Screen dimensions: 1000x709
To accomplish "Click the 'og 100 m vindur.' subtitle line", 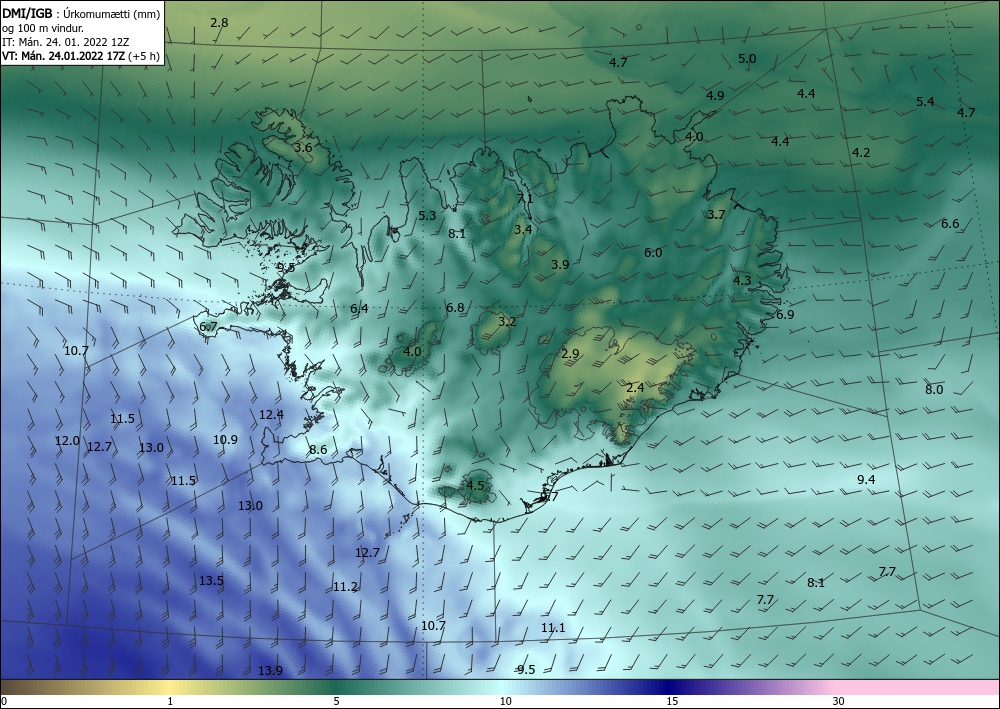I will 43,28.
